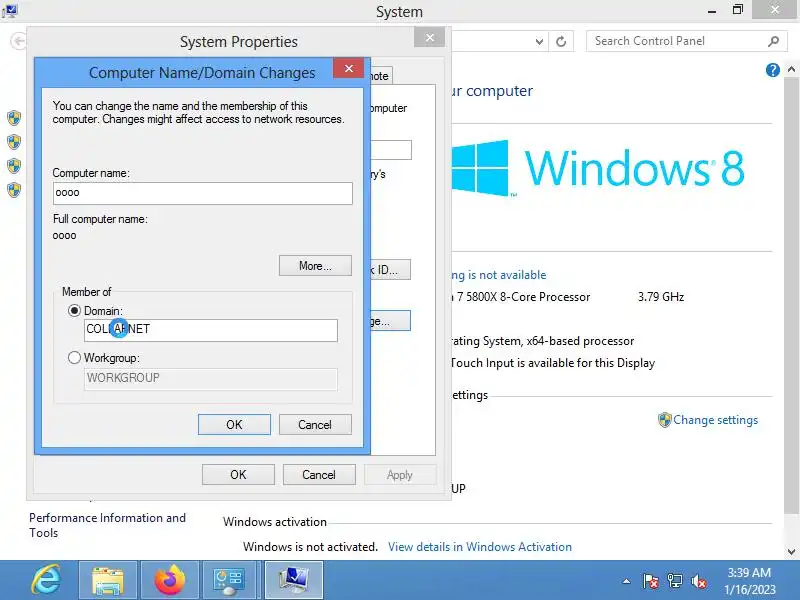Open the More... options button
800x600 pixels.
315,266
